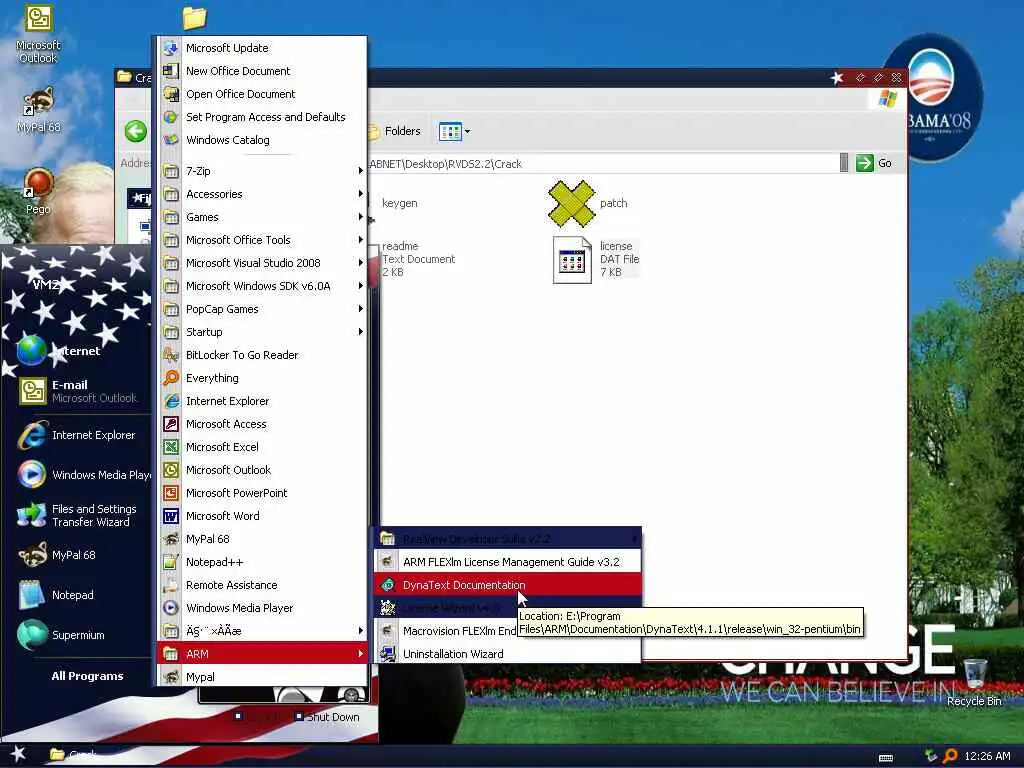This screenshot has height=768, width=1024.
Task: Open Remote Assistance icon
Action: (x=170, y=585)
